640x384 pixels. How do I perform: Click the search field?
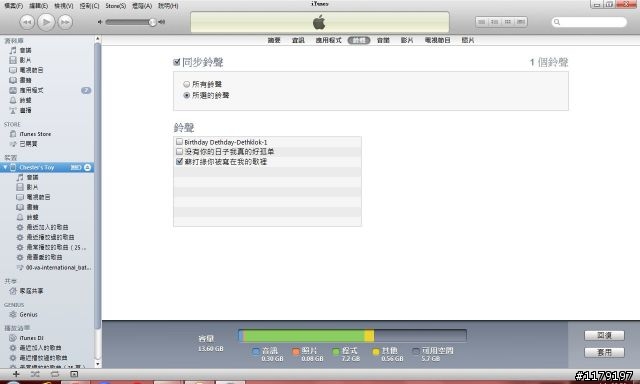coord(589,22)
